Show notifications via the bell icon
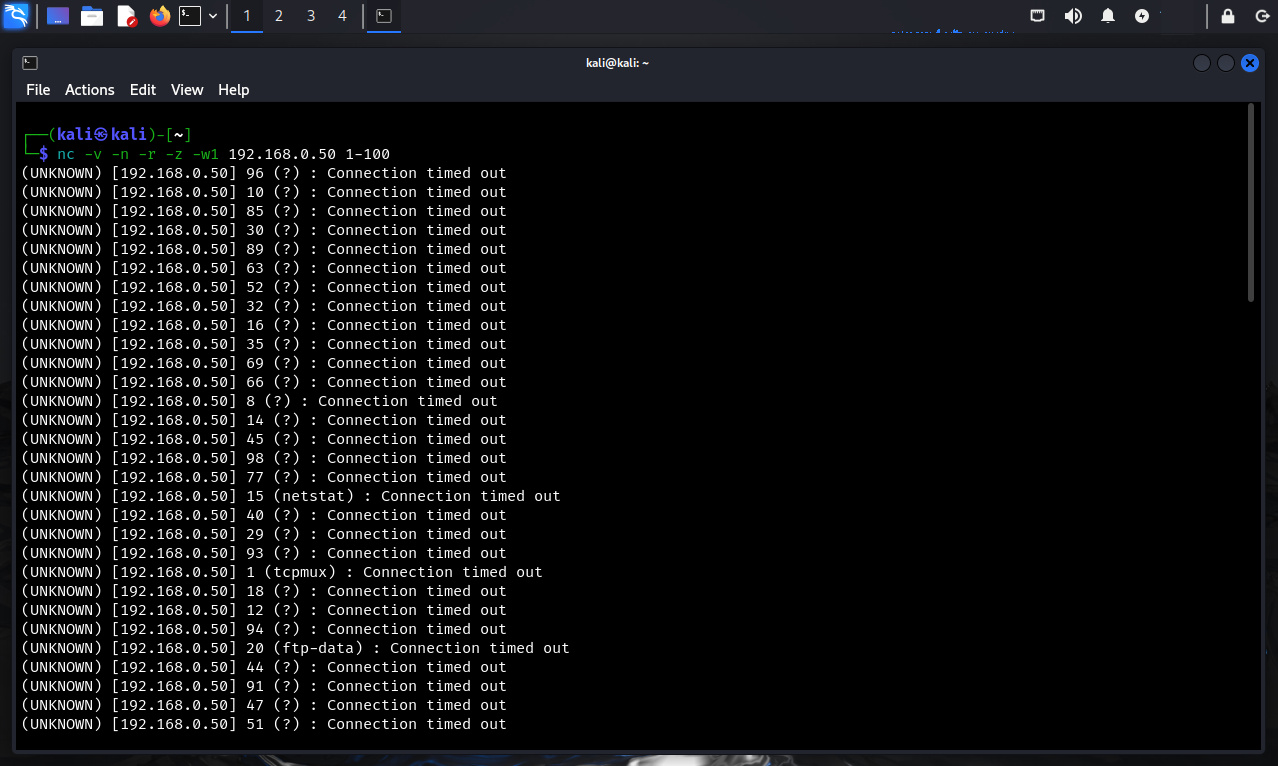 [1108, 16]
